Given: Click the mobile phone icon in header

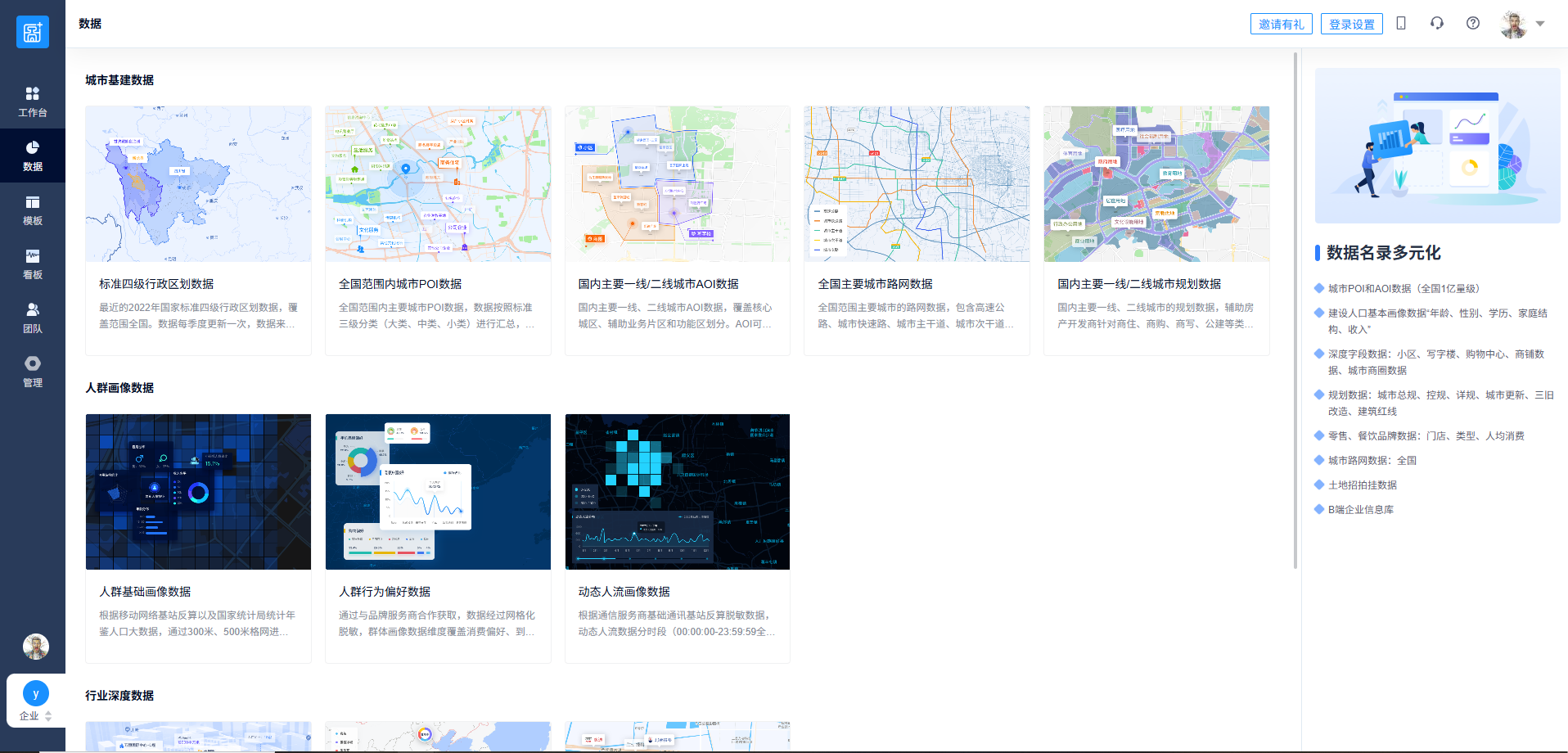Looking at the screenshot, I should (1401, 24).
